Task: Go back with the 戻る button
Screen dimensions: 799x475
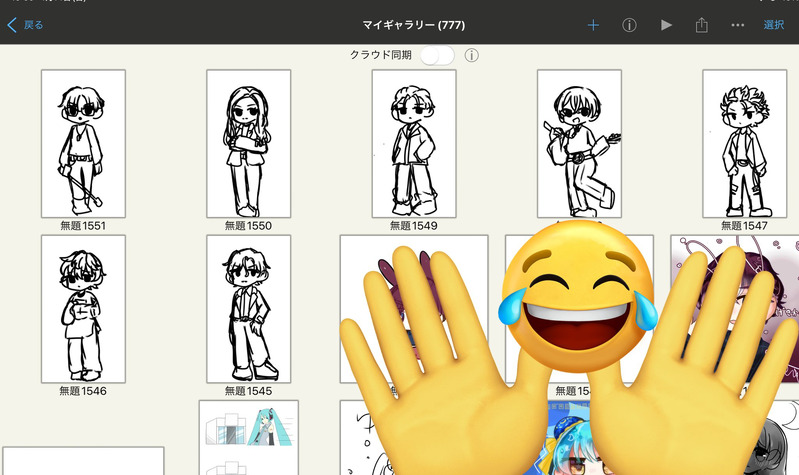Action: click(x=25, y=25)
